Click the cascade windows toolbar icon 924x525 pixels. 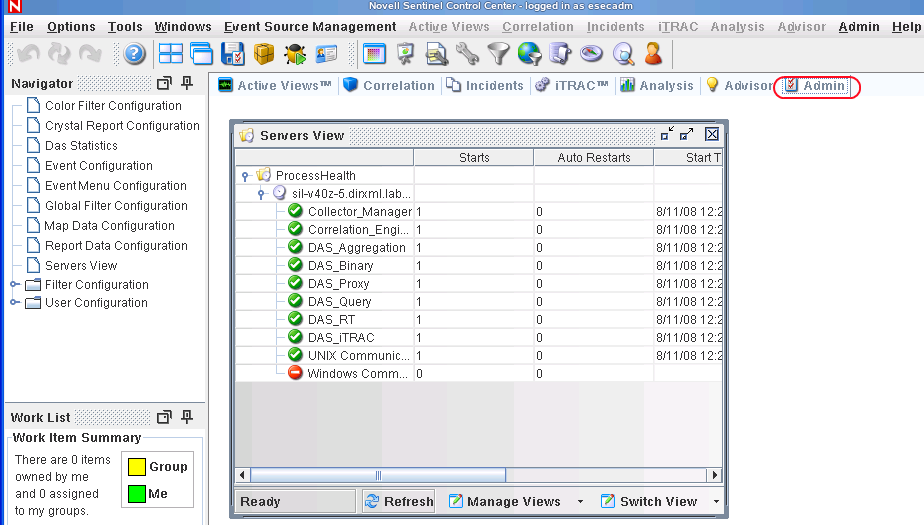[202, 54]
